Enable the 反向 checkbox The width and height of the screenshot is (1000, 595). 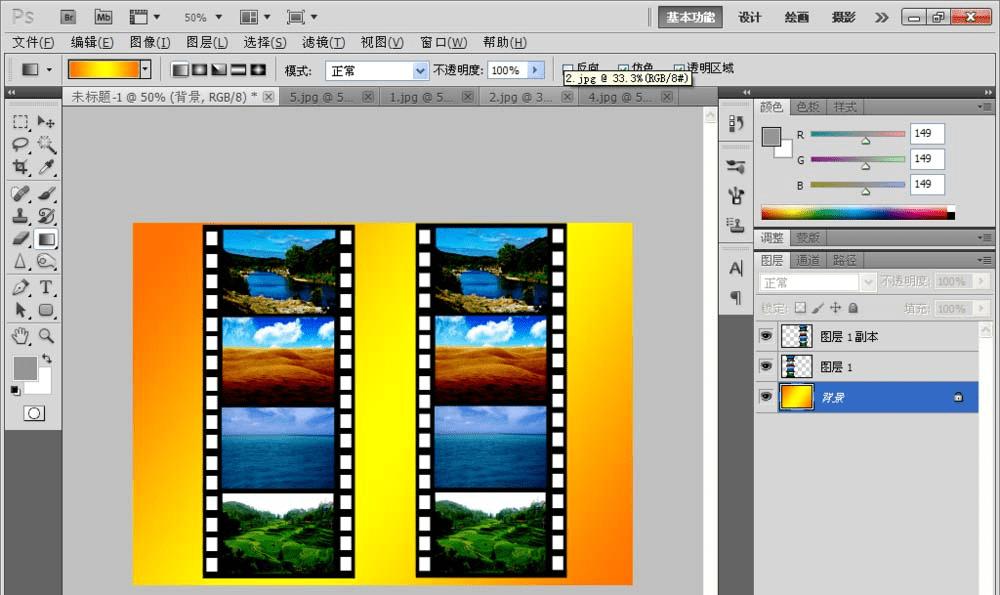(x=568, y=69)
